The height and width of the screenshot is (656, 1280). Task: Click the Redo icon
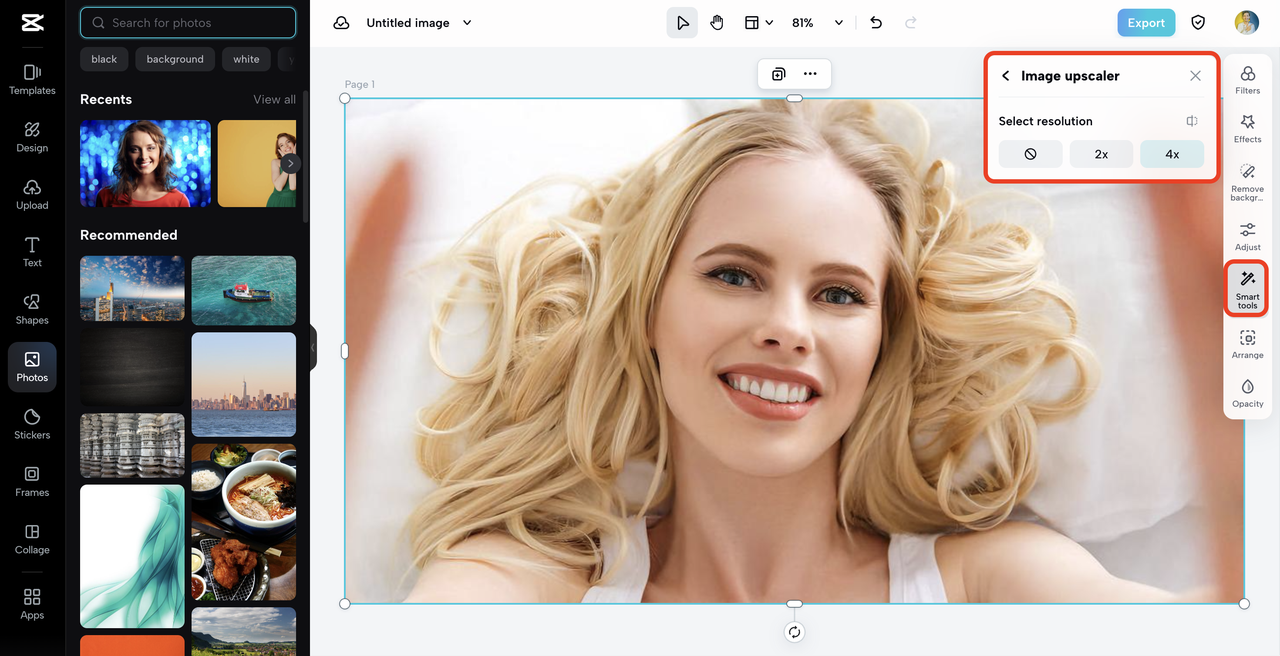(x=910, y=23)
